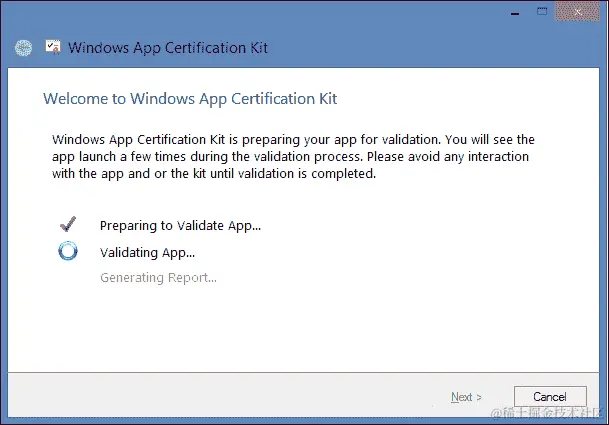This screenshot has width=609, height=425.
Task: Click the "Windows App Certification Kit" title bar text
Action: pos(168,48)
